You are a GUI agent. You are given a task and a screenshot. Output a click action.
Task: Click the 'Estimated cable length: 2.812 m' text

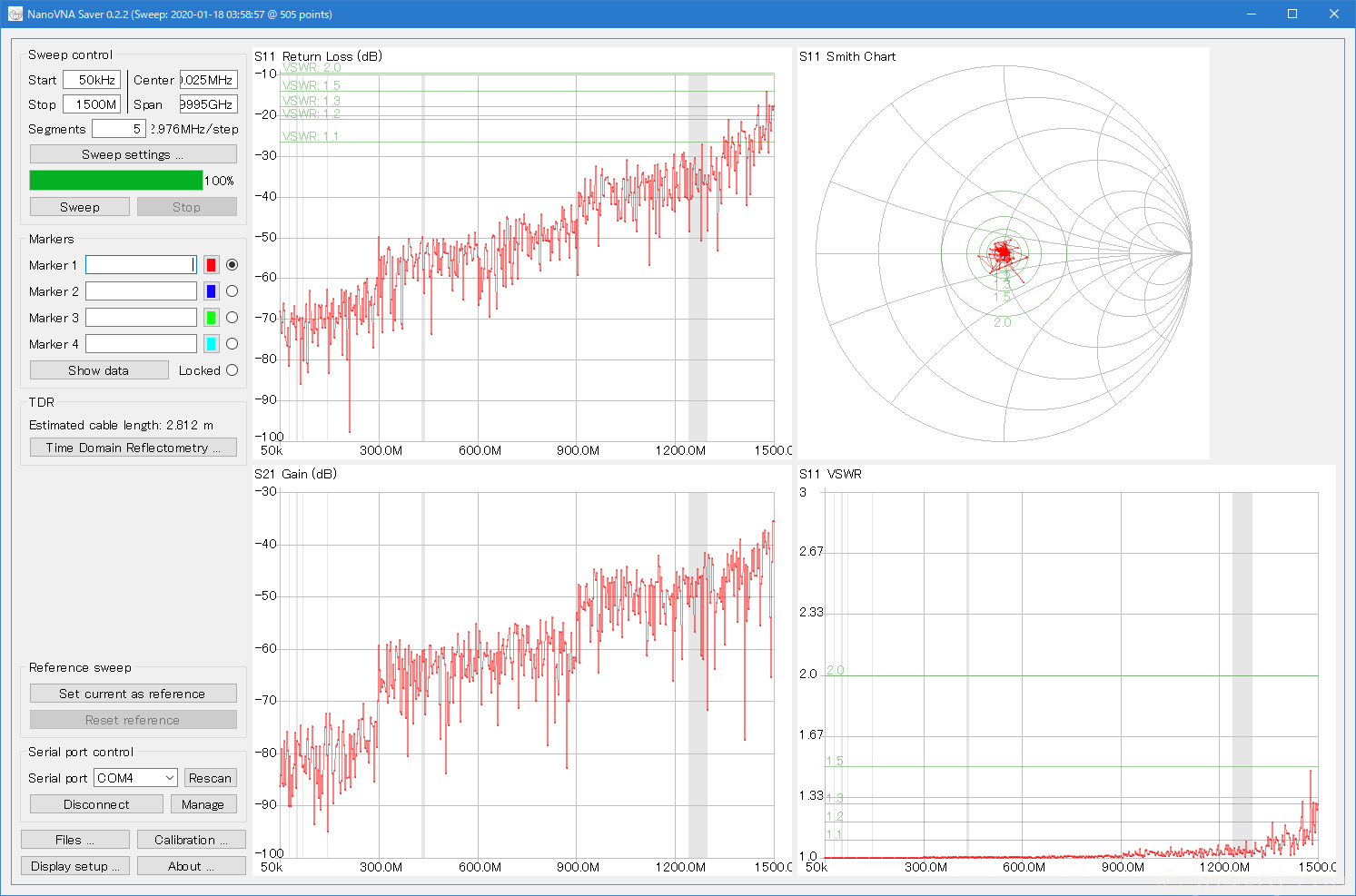point(122,425)
